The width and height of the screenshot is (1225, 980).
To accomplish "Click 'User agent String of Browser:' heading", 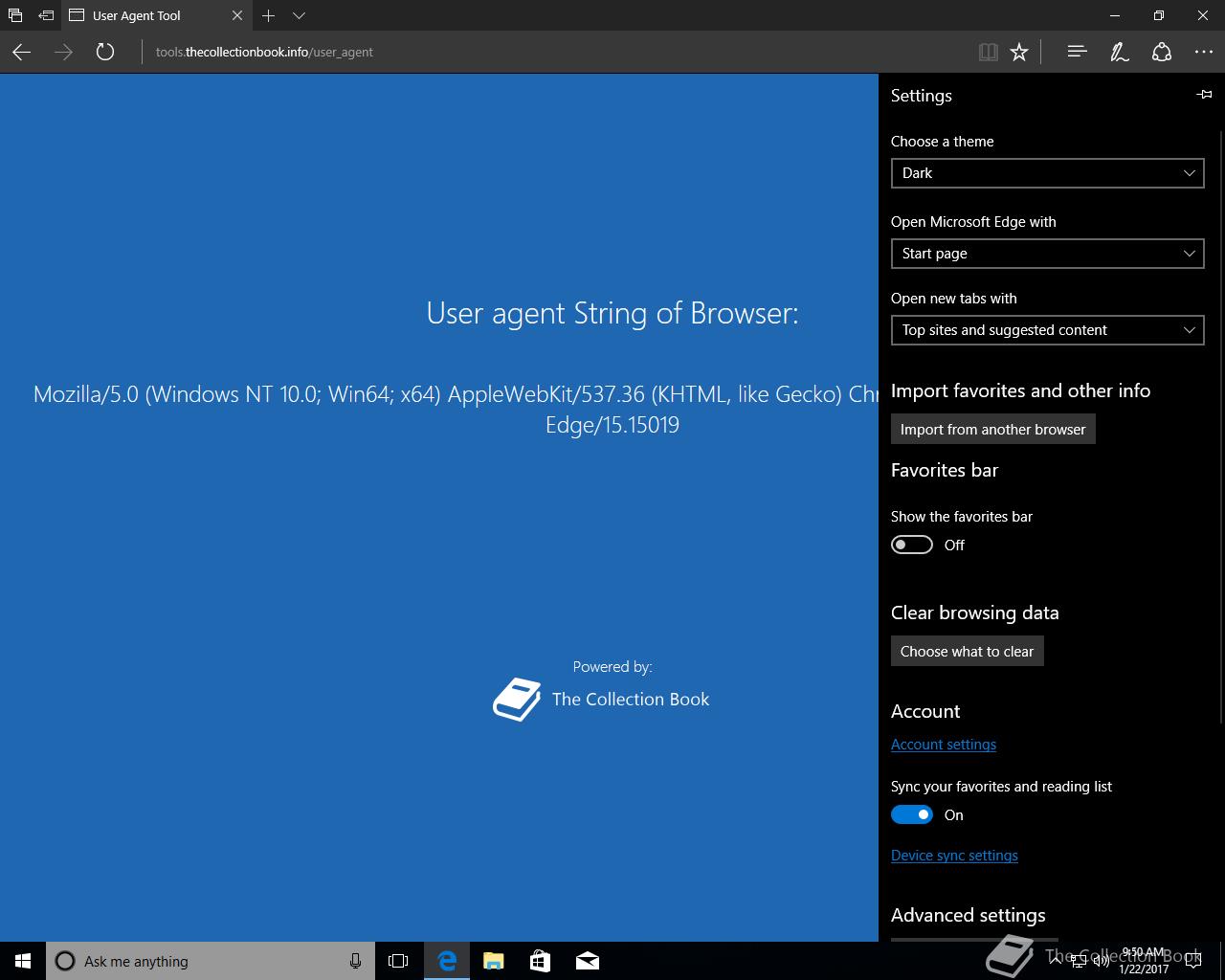I will 612,313.
